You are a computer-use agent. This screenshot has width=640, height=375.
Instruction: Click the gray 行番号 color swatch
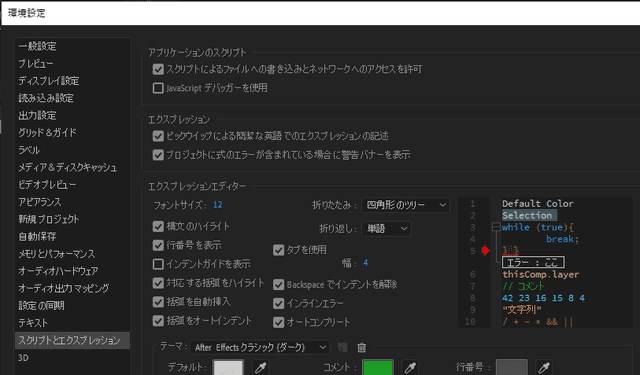pyautogui.click(x=511, y=367)
